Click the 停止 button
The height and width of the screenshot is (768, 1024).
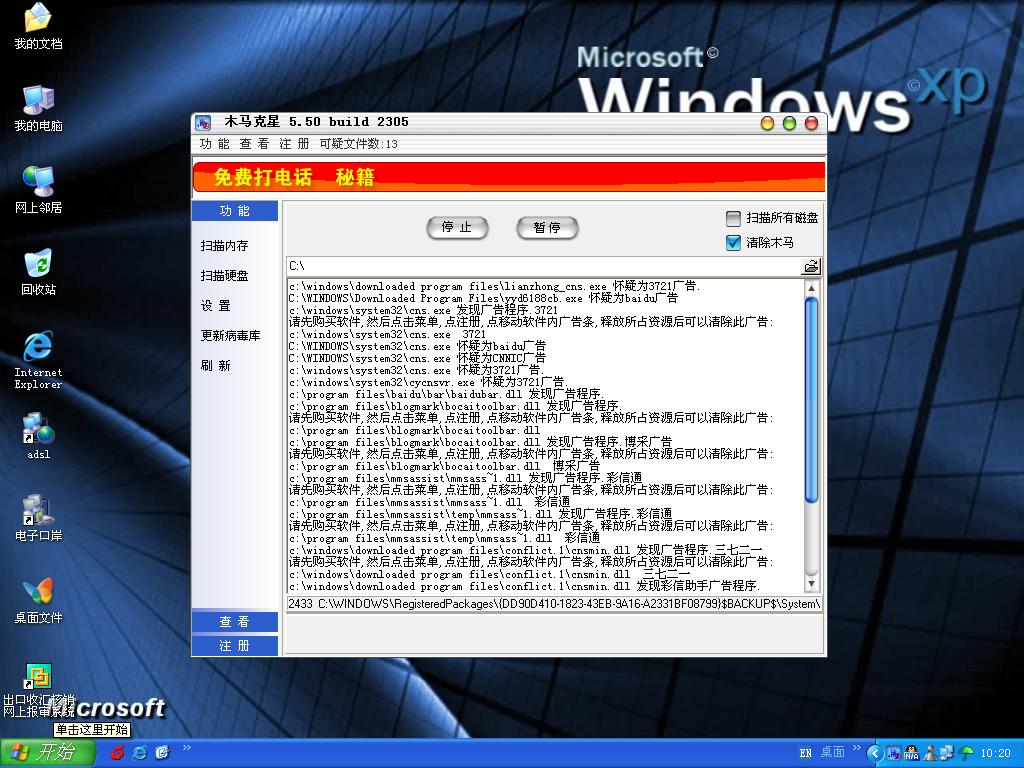(x=457, y=227)
